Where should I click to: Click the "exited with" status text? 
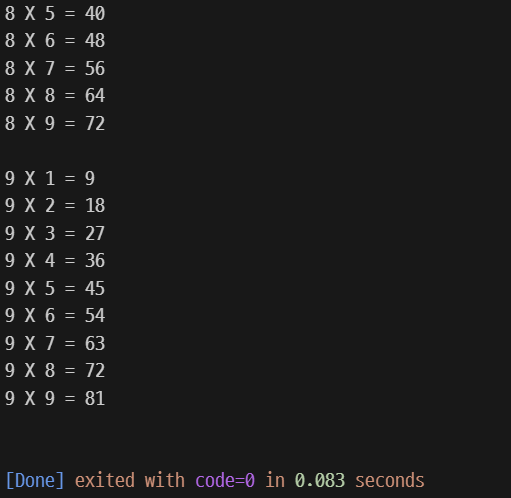pos(130,481)
